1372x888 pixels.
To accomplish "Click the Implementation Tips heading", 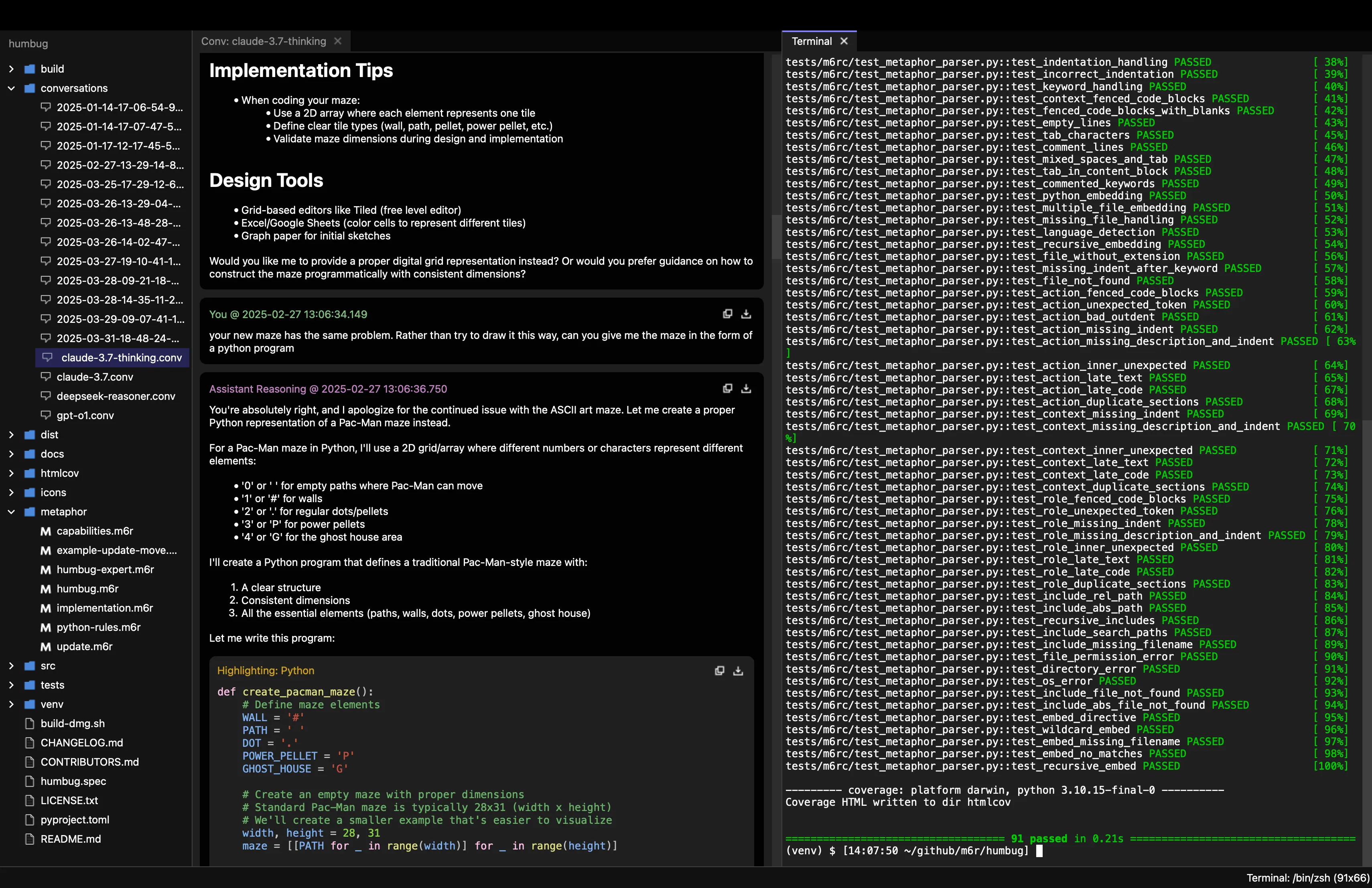I will click(x=301, y=70).
